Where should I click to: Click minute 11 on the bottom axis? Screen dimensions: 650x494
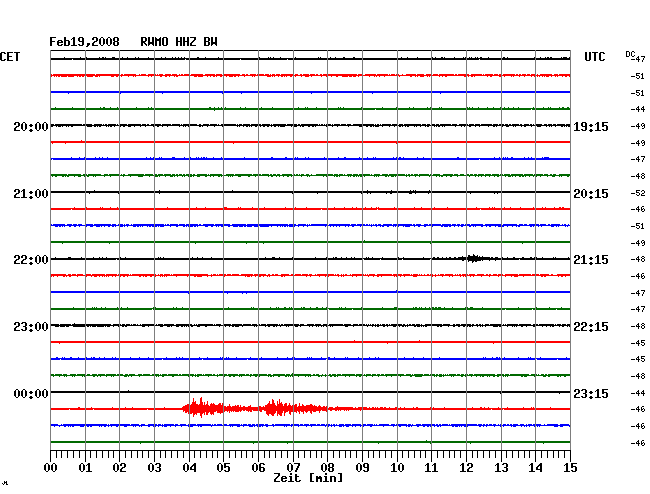coord(431,467)
